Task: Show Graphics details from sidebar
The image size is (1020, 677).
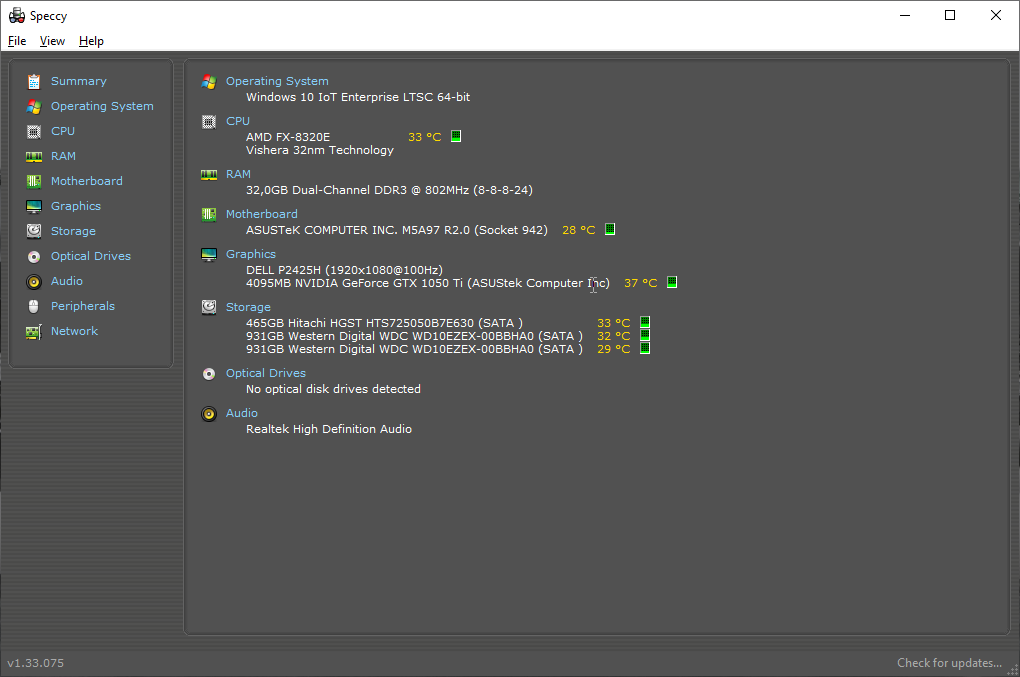Action: (x=75, y=206)
